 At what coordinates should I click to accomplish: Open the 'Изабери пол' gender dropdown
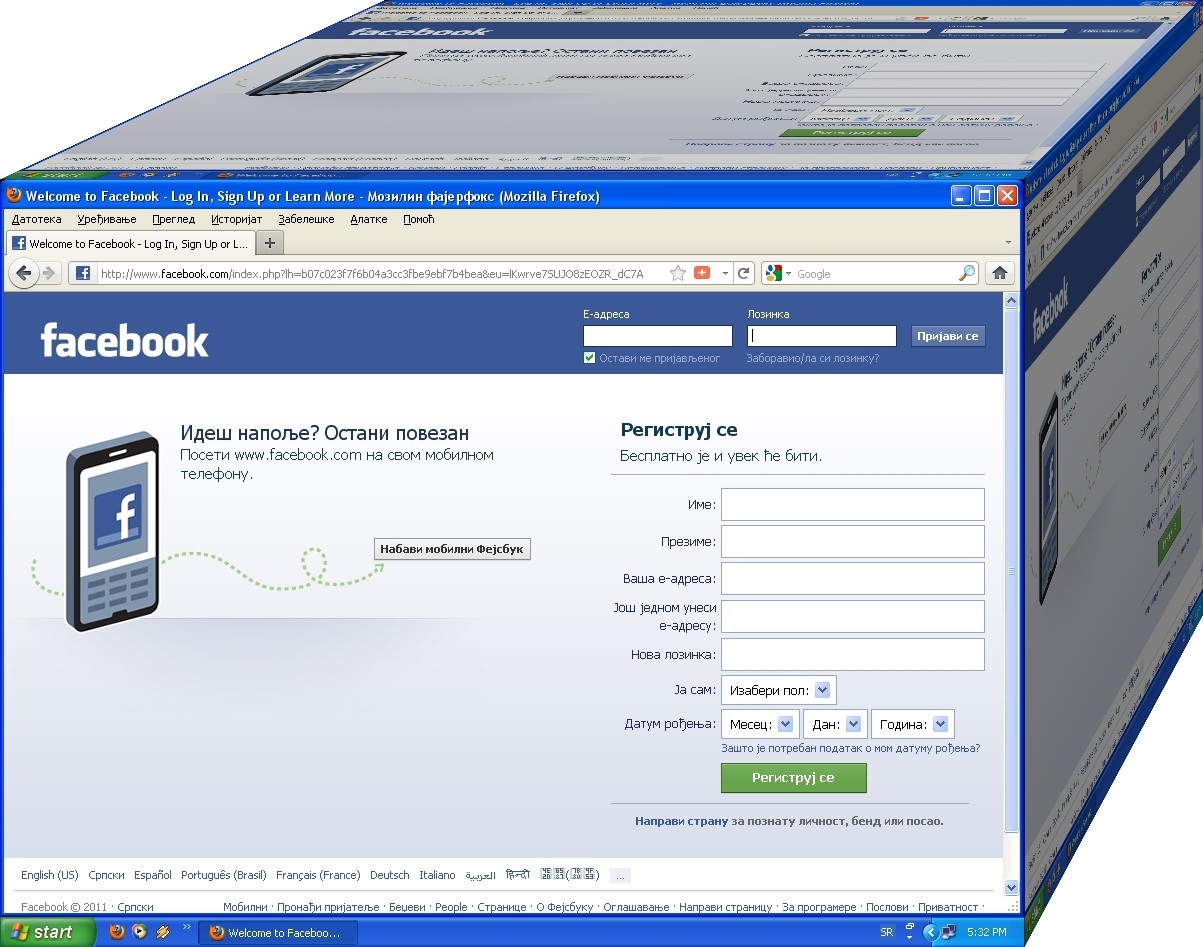(x=779, y=690)
